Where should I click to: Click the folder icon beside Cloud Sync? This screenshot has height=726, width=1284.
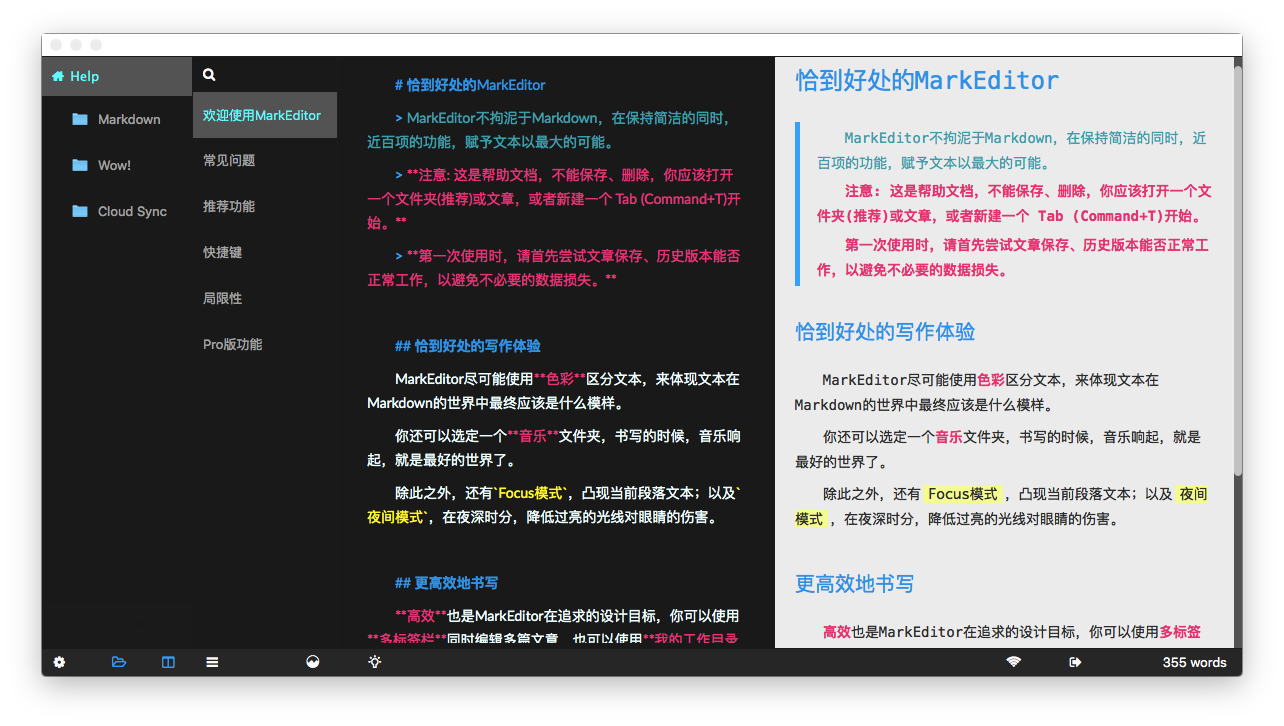click(x=80, y=211)
